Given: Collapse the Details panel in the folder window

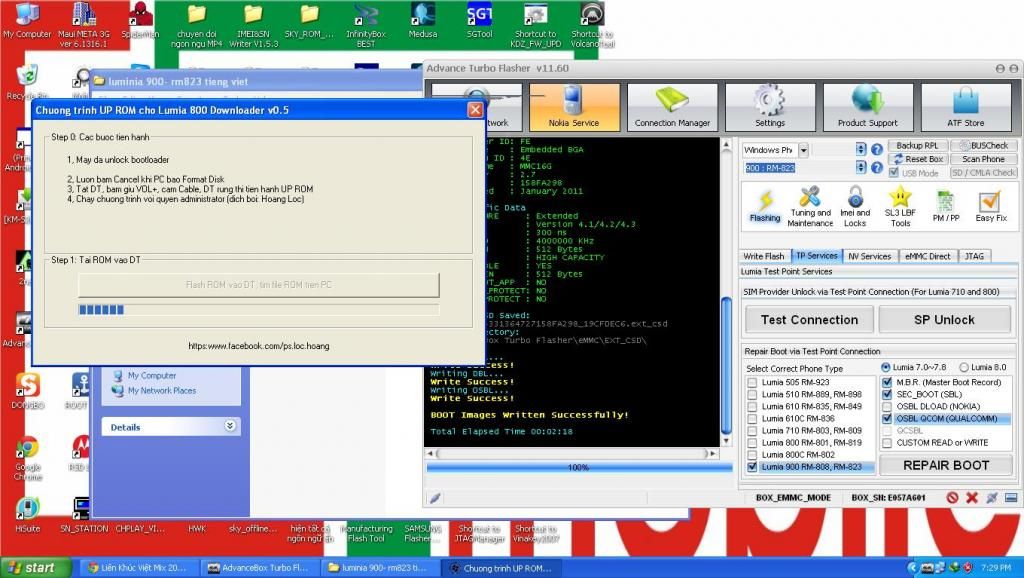Looking at the screenshot, I should pyautogui.click(x=230, y=426).
